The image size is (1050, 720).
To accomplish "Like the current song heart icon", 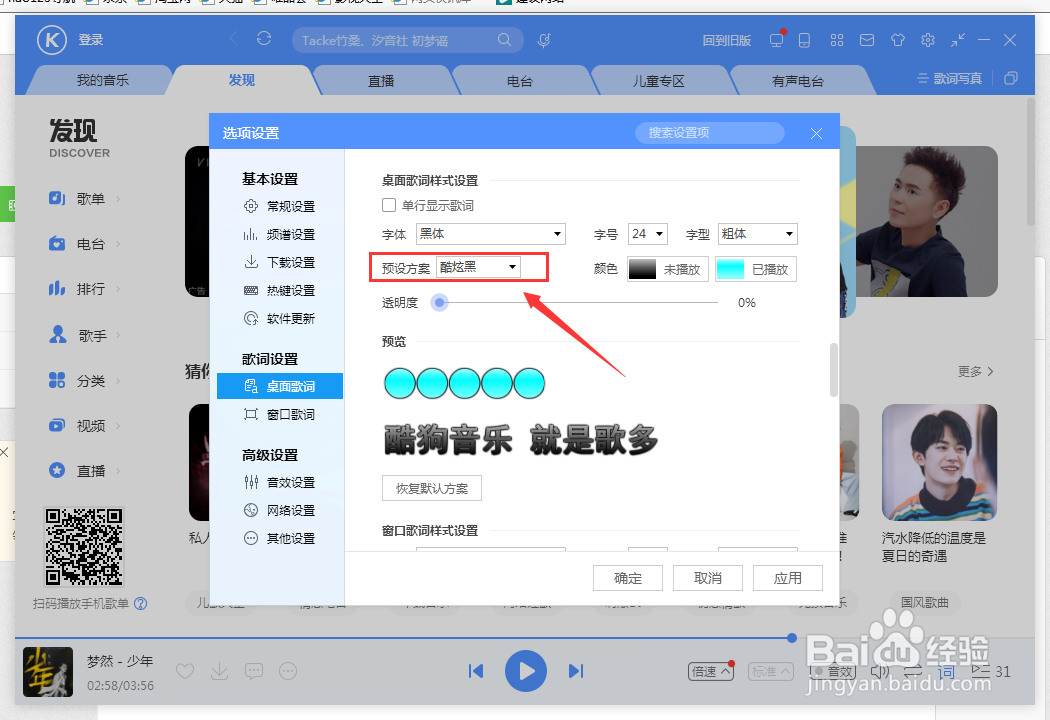I will tap(185, 670).
